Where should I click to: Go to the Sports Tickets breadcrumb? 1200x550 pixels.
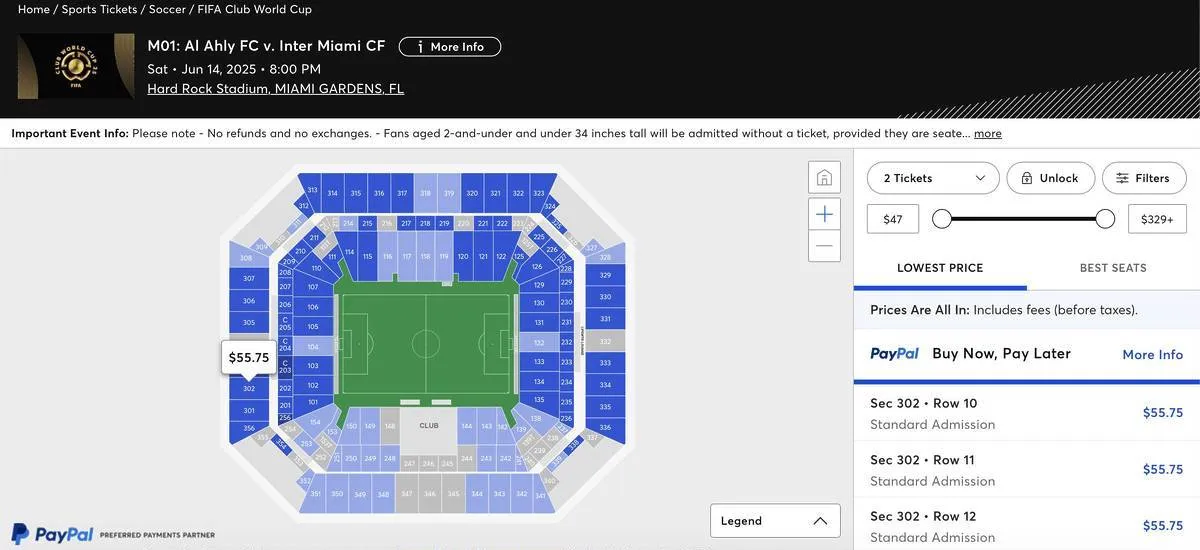[x=99, y=9]
